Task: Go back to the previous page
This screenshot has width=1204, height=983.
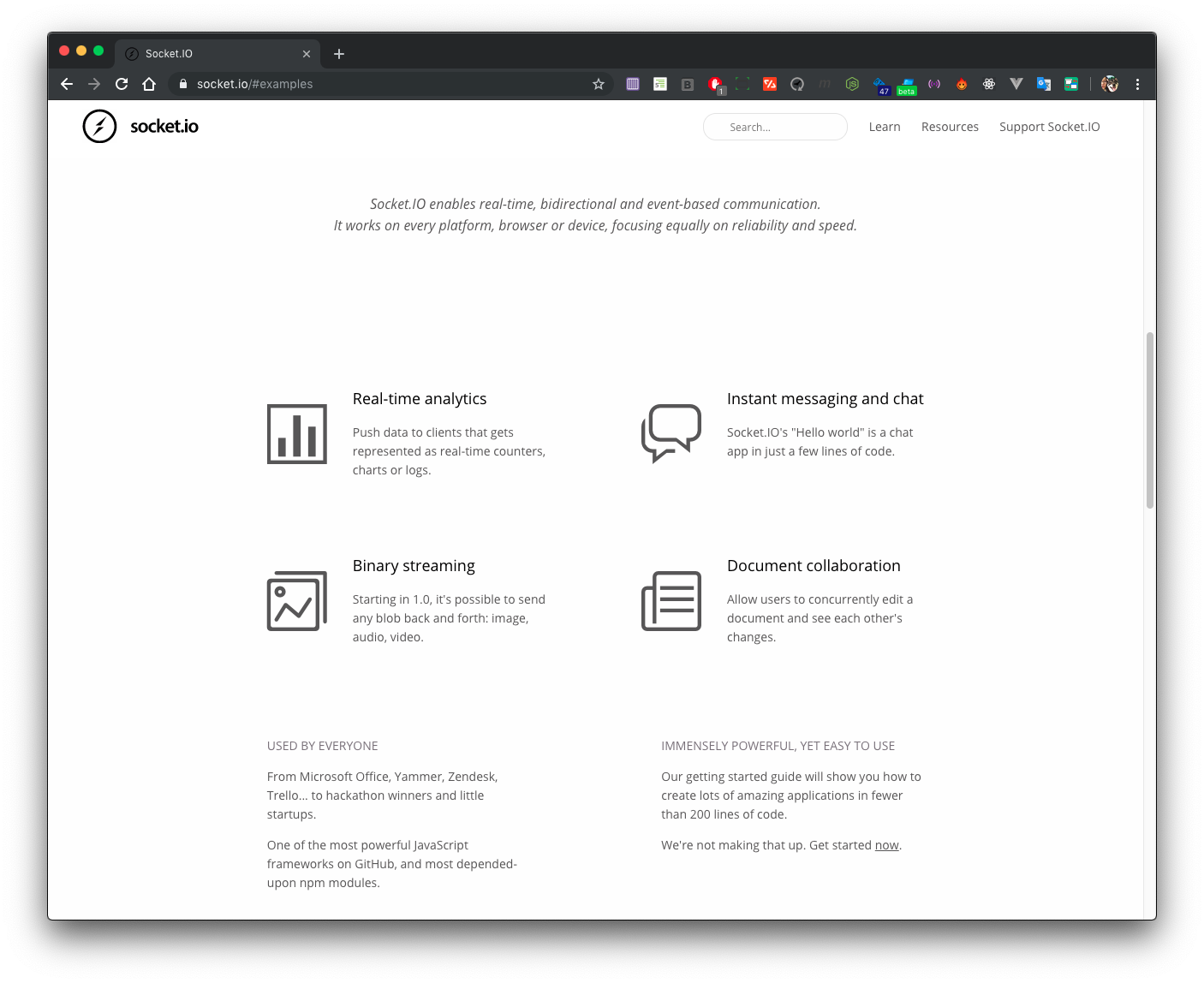Action: point(67,84)
